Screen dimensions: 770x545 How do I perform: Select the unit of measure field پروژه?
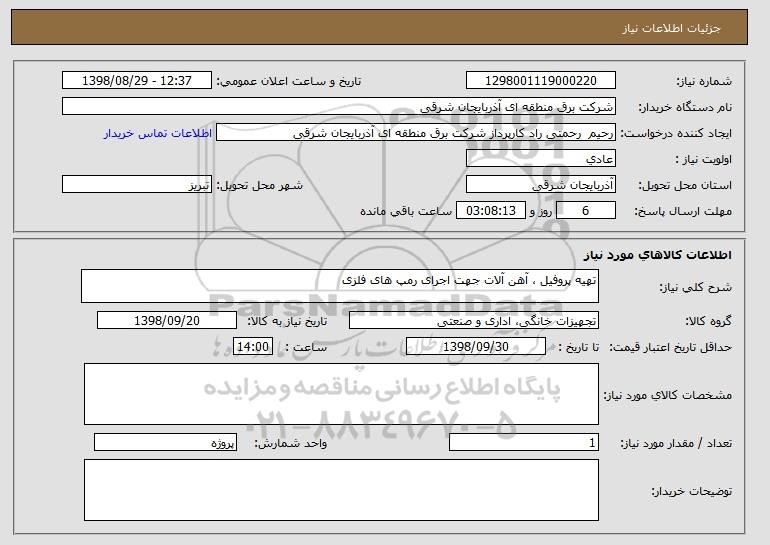[165, 442]
